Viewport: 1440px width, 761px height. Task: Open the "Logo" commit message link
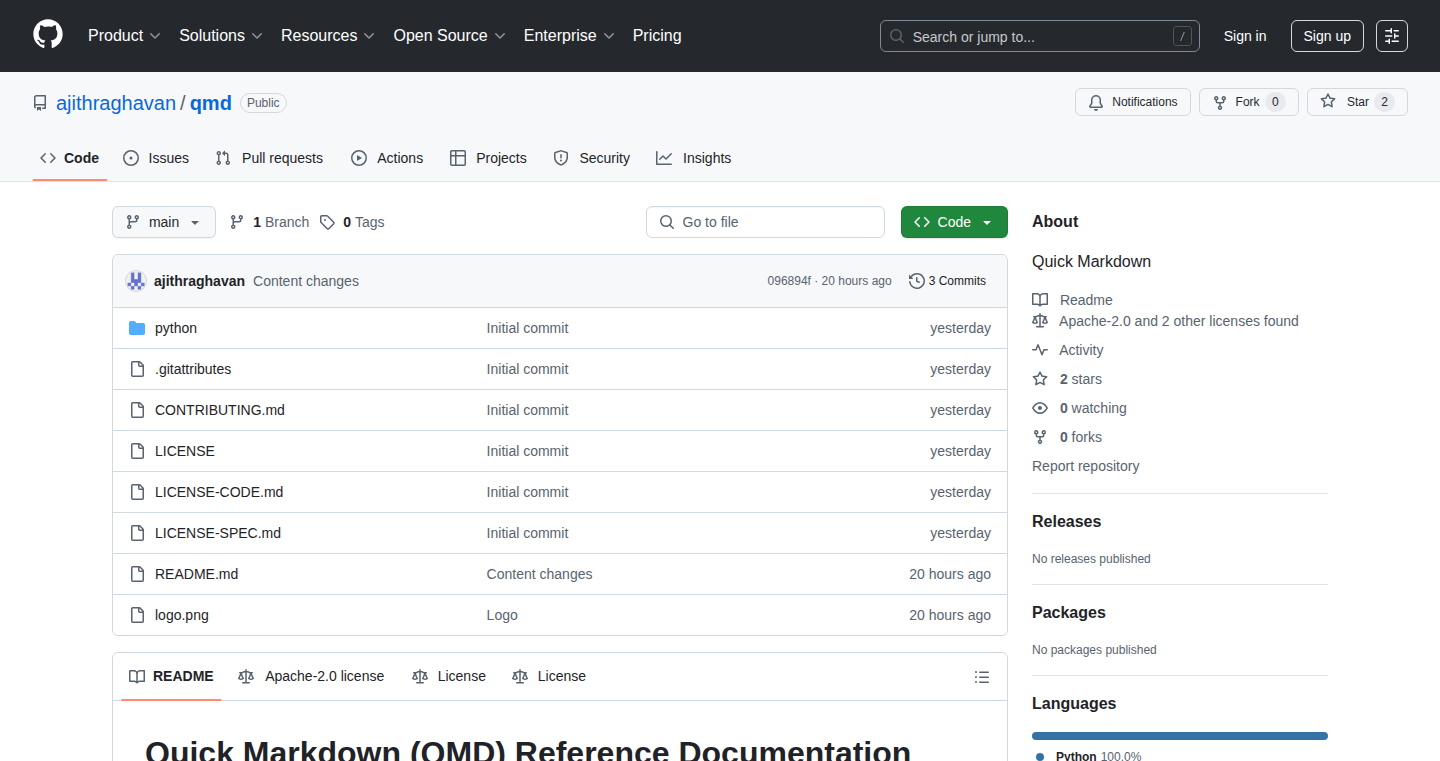(502, 615)
